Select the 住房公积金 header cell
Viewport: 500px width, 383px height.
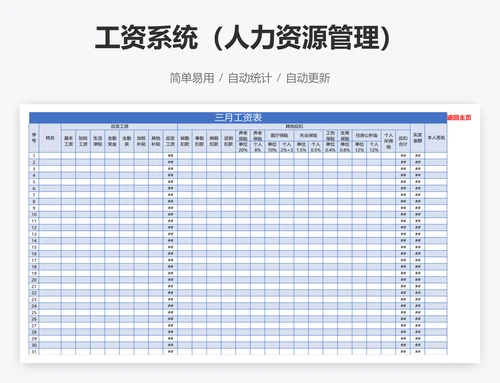pyautogui.click(x=367, y=135)
